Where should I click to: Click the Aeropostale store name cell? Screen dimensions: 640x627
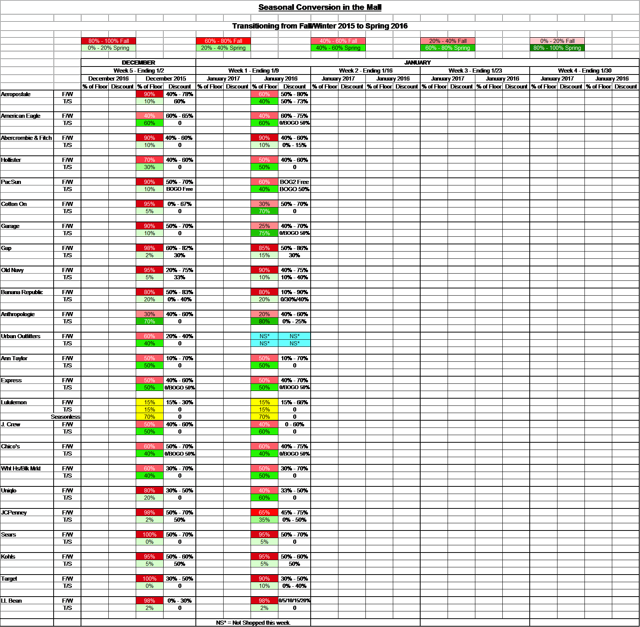click(x=27, y=94)
